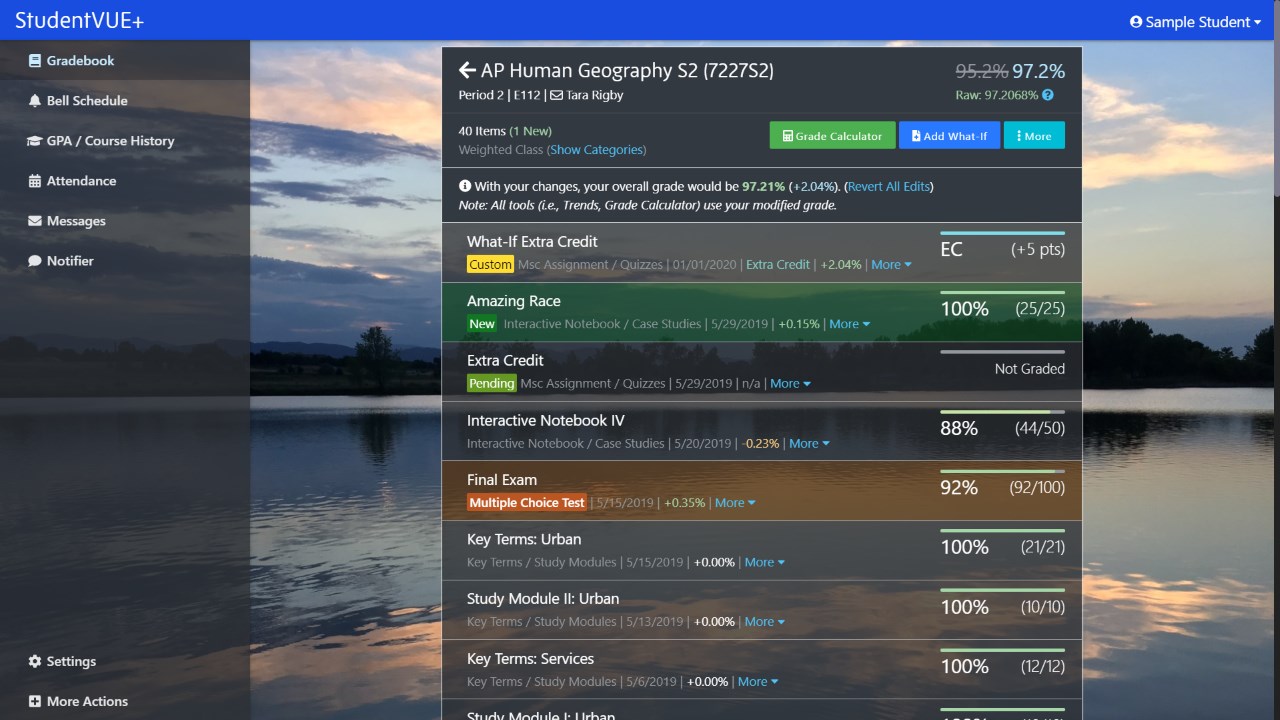This screenshot has width=1280, height=720.
Task: Click the Interactive Notebook IV score progress bar
Action: coord(1002,411)
